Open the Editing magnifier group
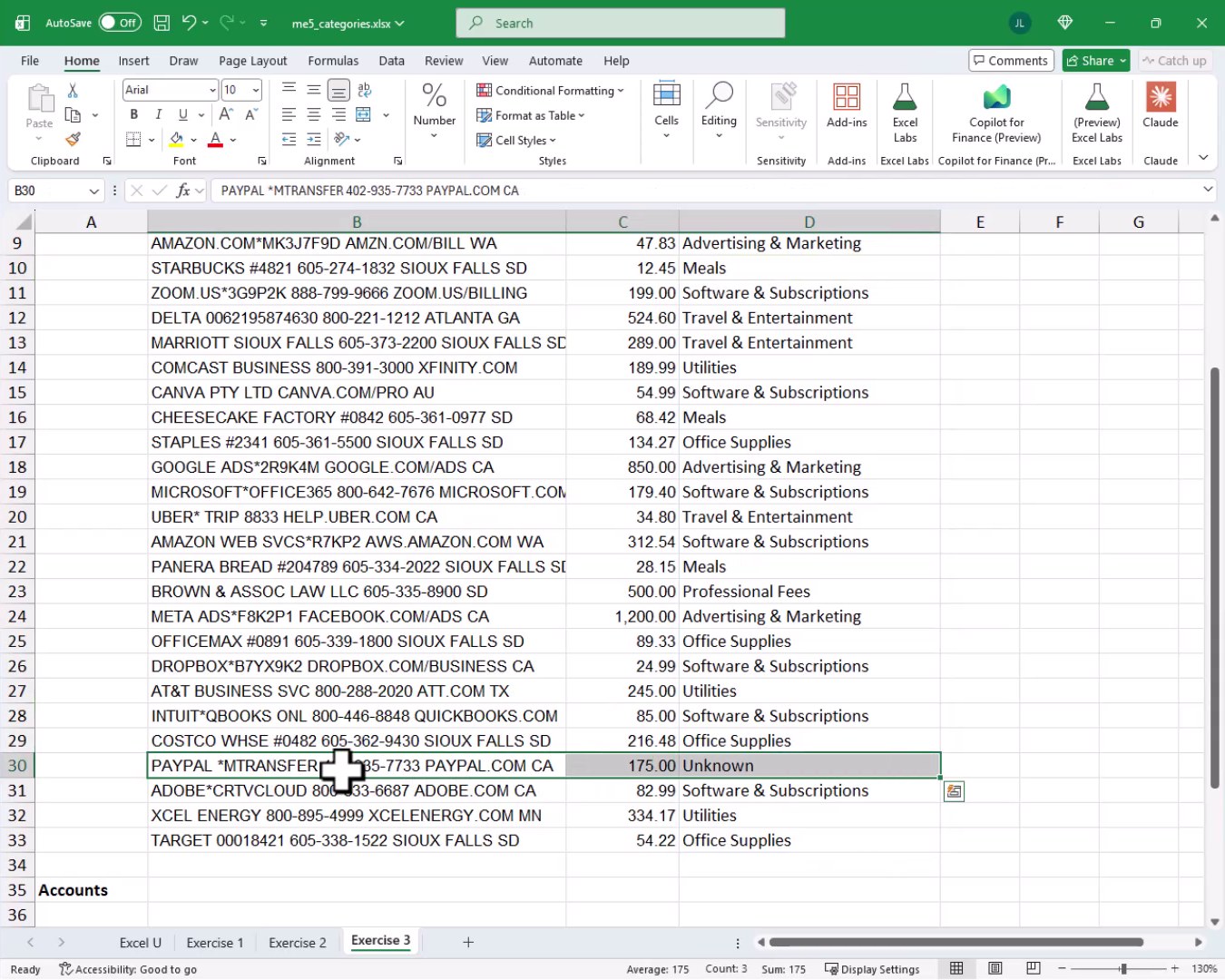Screen dimensions: 1225x980 point(719,109)
